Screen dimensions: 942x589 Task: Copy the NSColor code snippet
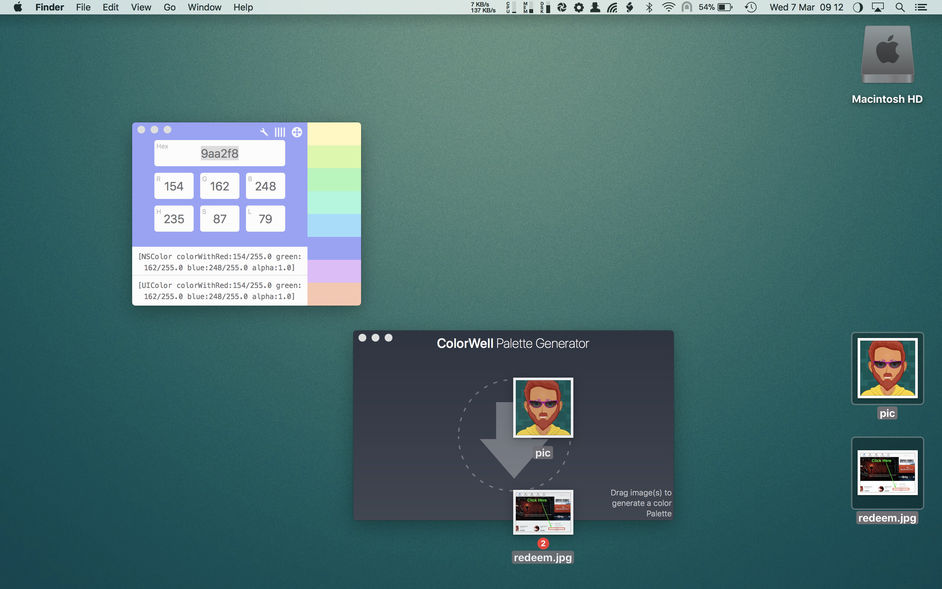click(x=219, y=261)
